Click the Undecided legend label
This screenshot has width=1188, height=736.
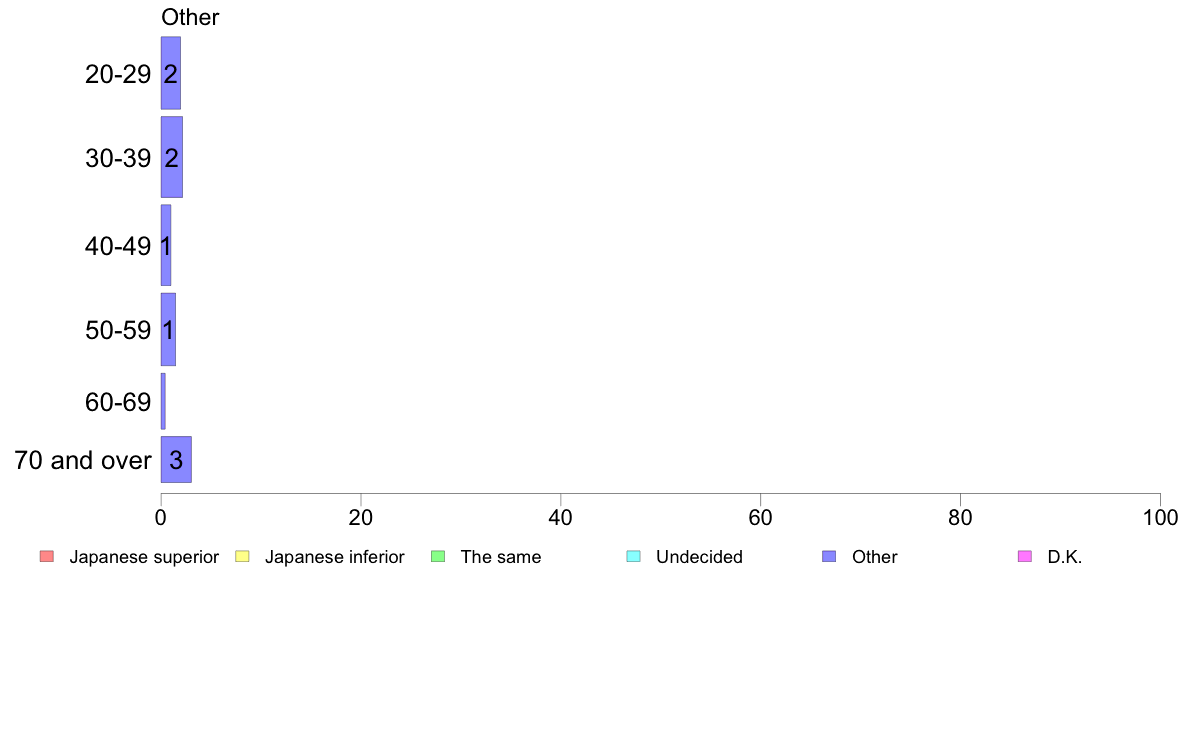699,557
